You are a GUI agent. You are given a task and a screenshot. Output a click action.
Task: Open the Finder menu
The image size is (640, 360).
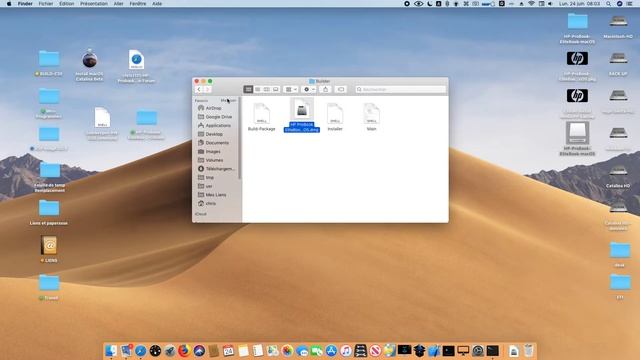(25, 4)
